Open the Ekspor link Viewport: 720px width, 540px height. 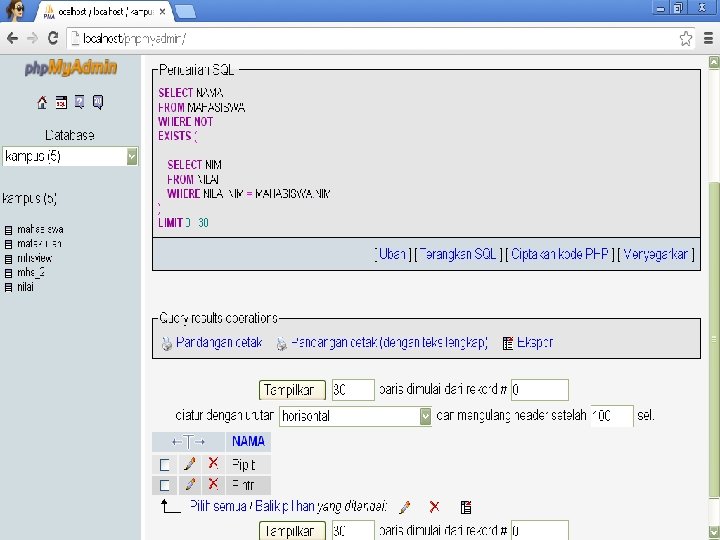click(535, 343)
